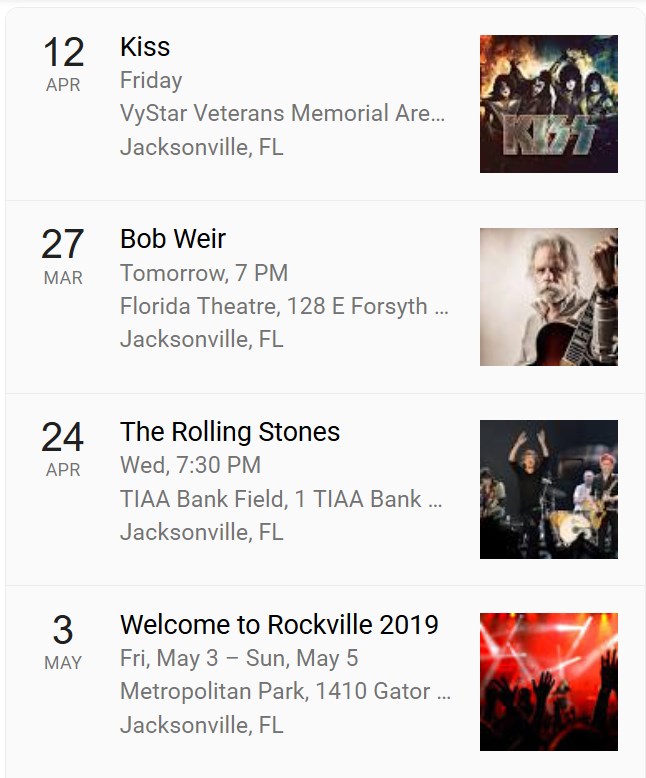Click the Tomorrow, 7 PM time text

[x=204, y=273]
